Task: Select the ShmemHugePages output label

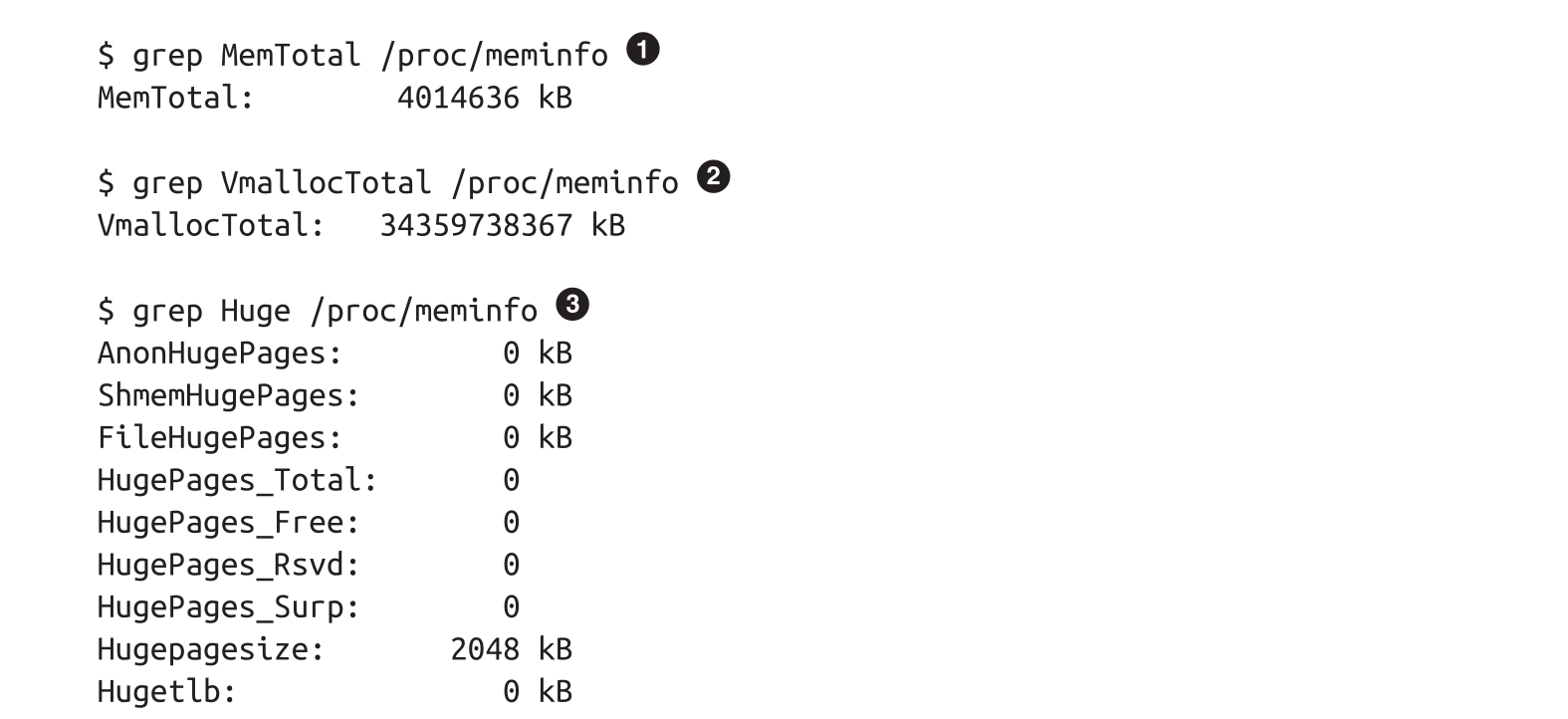Action: click(228, 396)
